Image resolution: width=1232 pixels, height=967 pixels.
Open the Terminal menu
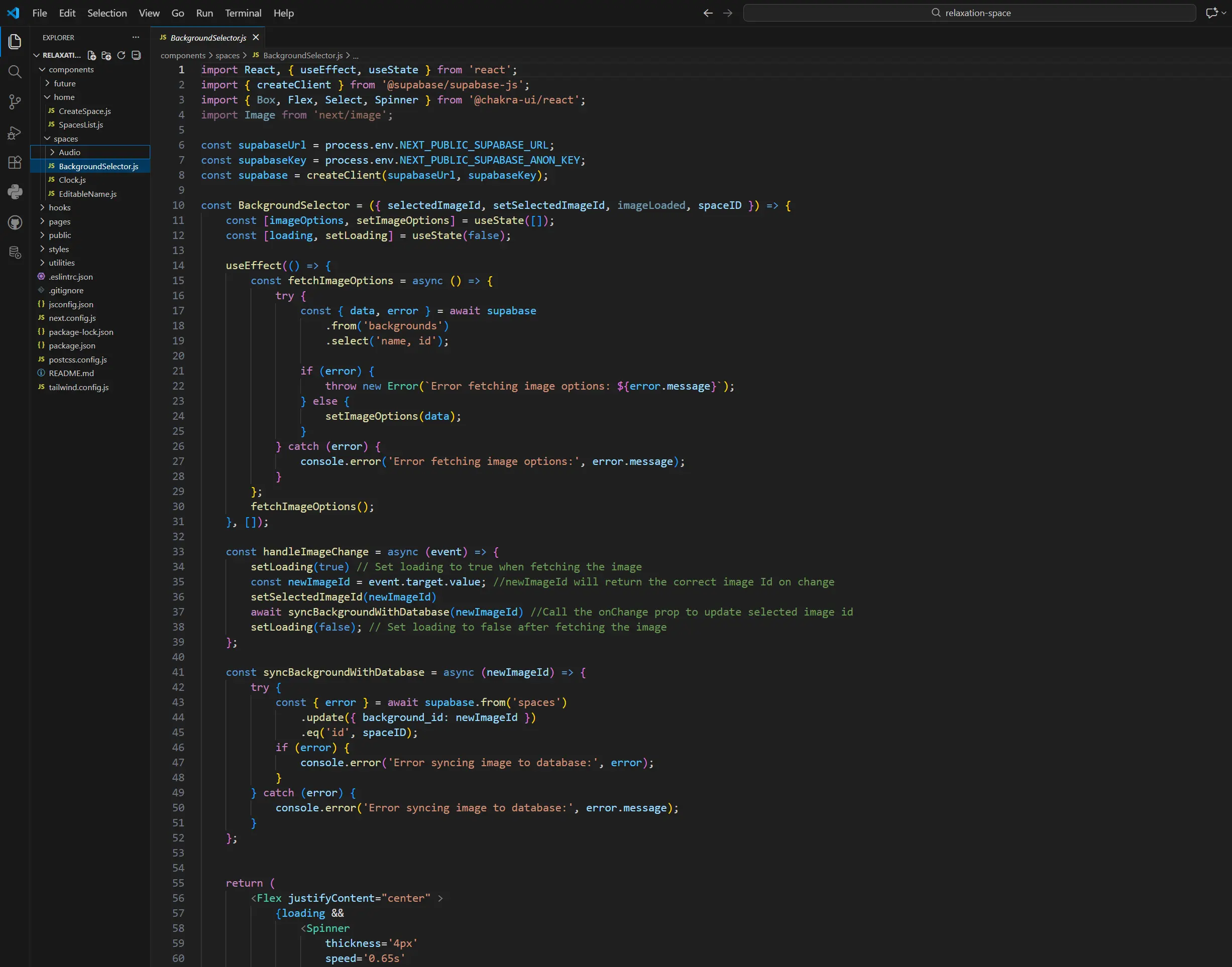[243, 13]
